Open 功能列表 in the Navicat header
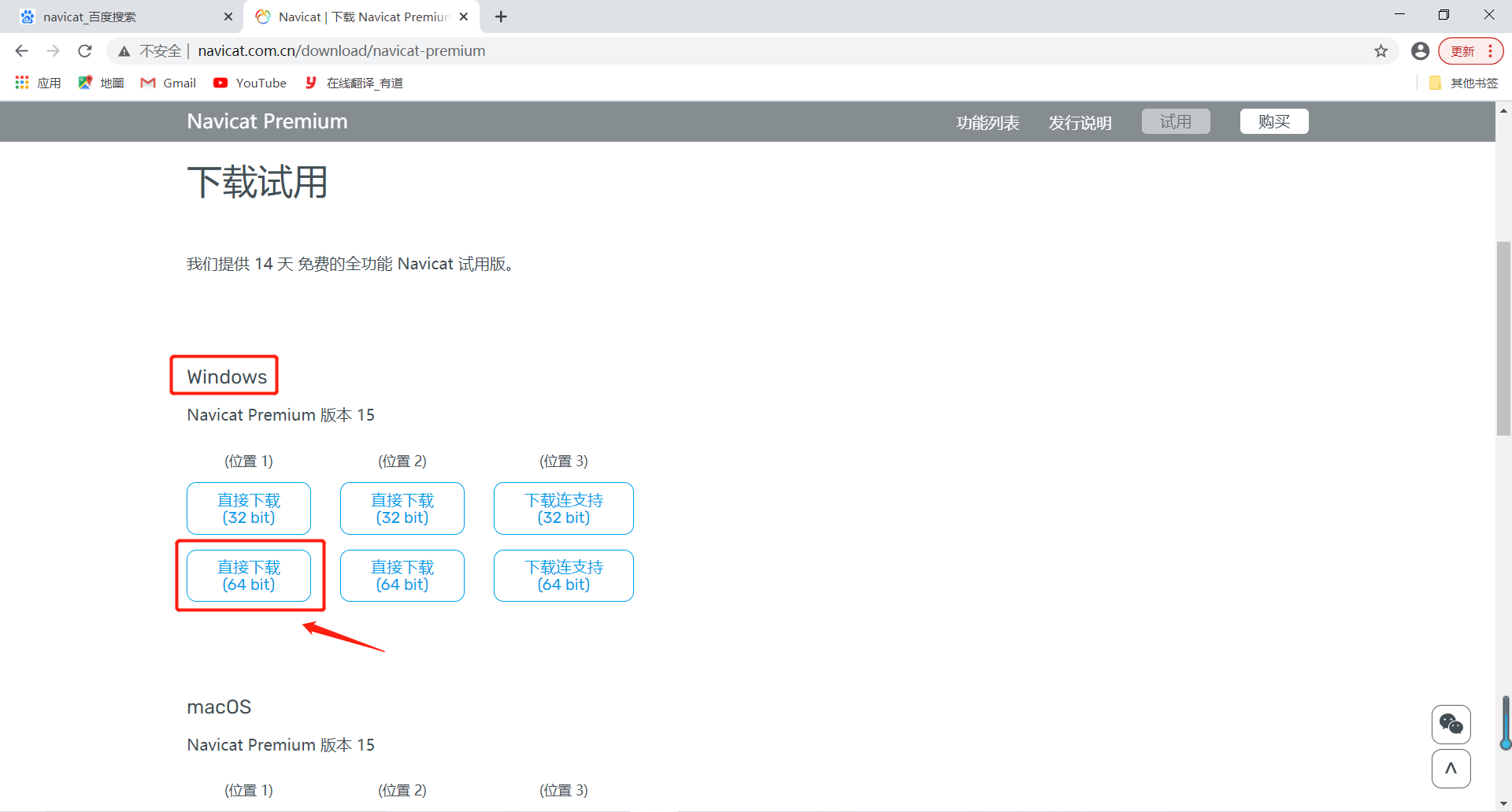 pos(988,122)
